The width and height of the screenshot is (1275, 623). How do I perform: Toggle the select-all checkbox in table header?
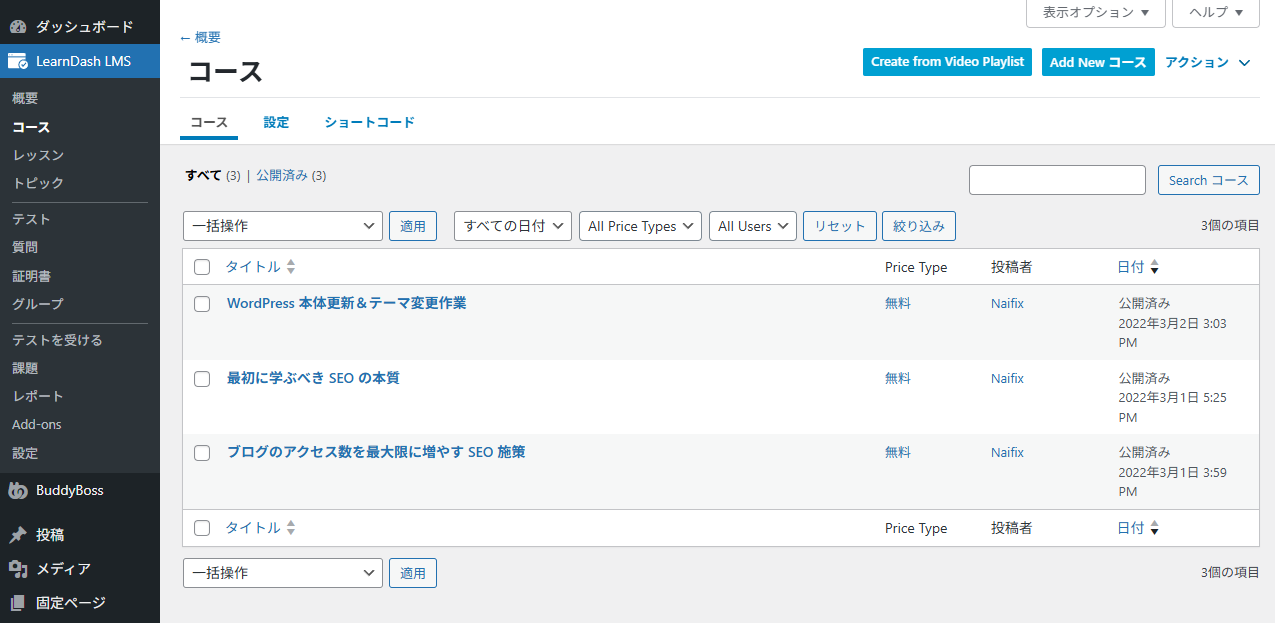tap(202, 267)
